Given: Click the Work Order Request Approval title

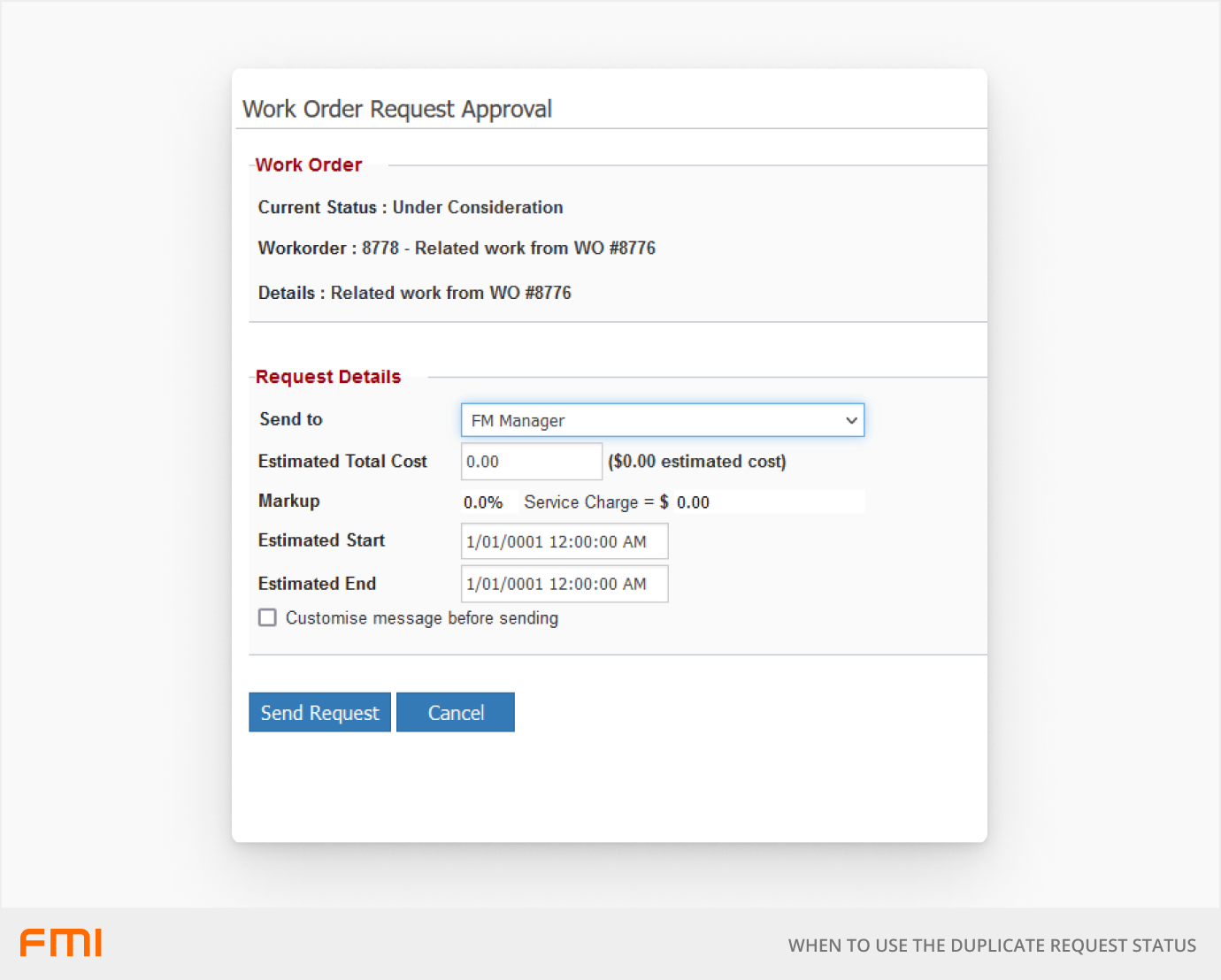Looking at the screenshot, I should pyautogui.click(x=397, y=109).
